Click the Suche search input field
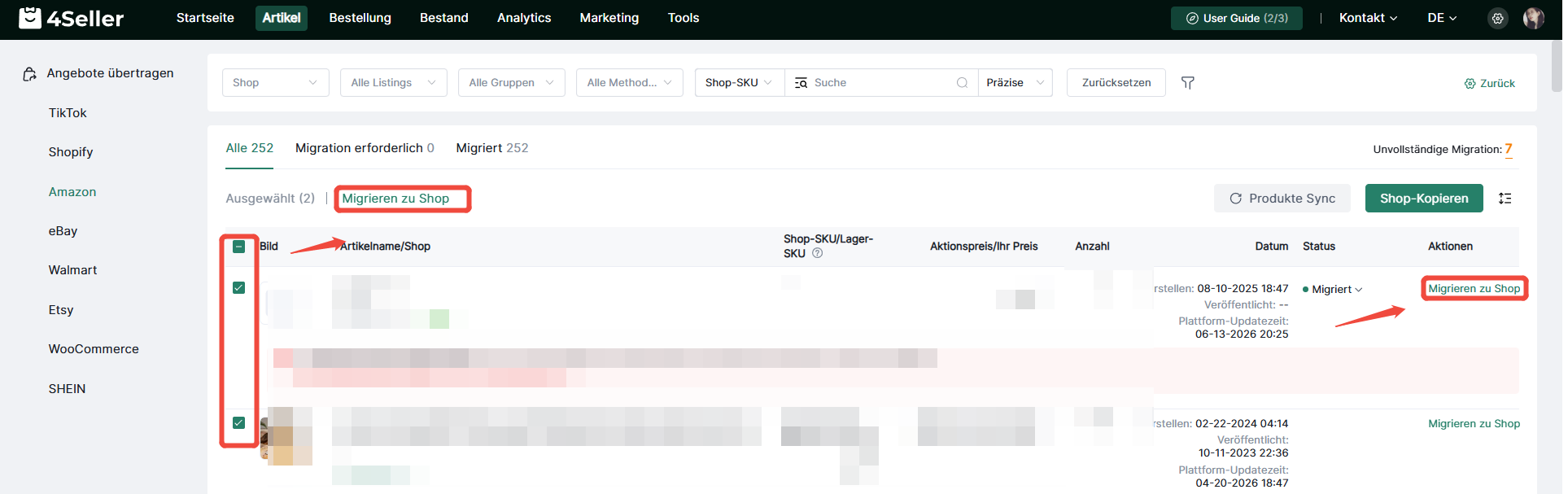The width and height of the screenshot is (1568, 494). (883, 83)
